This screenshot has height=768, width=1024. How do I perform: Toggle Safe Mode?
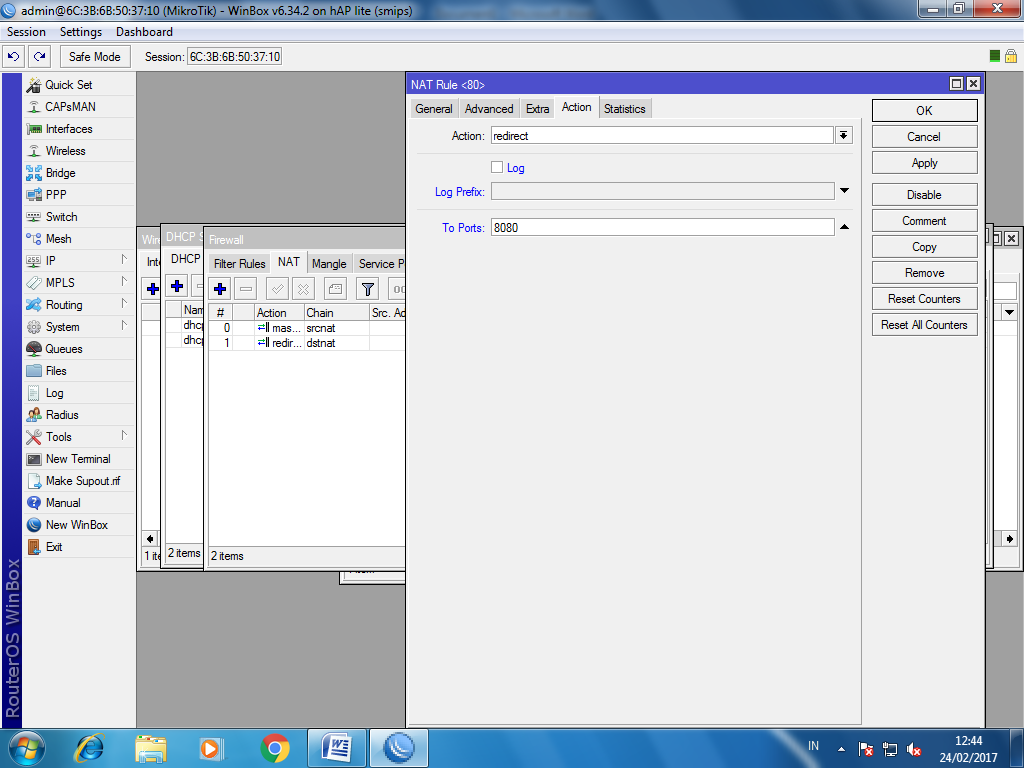[95, 57]
